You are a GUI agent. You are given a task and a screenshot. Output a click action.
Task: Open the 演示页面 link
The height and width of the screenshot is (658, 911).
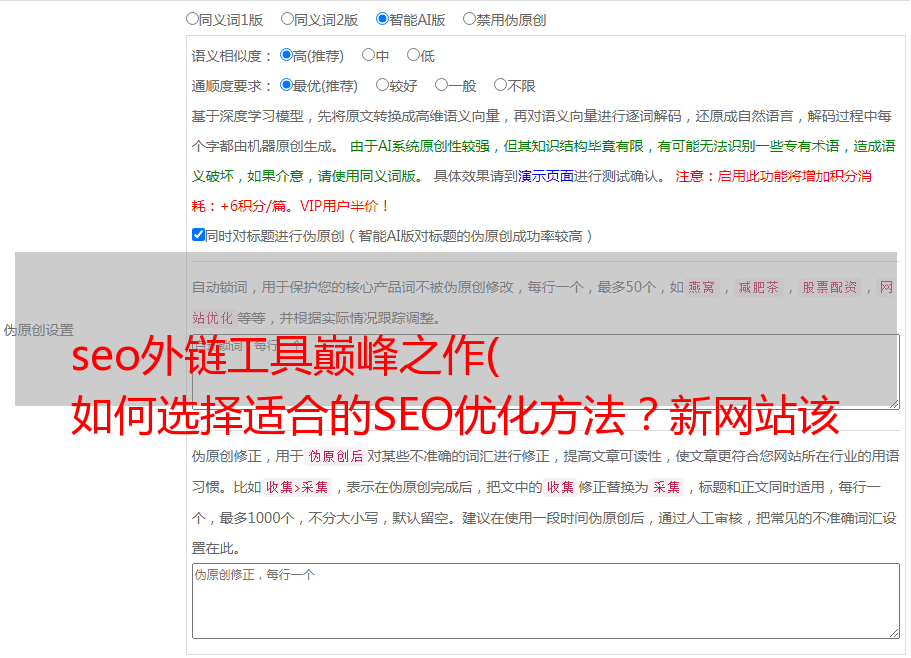[546, 176]
